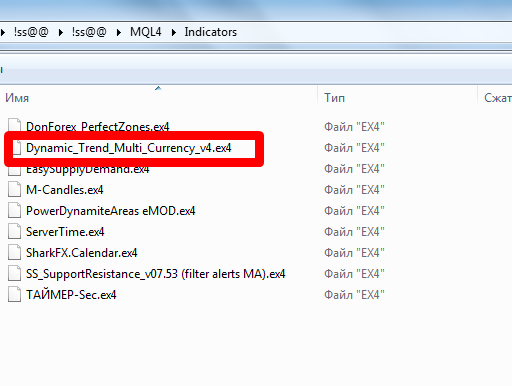Screen dimensions: 512x386
Task: Click the type cell of ServerTime.ex4 row
Action: [x=354, y=232]
